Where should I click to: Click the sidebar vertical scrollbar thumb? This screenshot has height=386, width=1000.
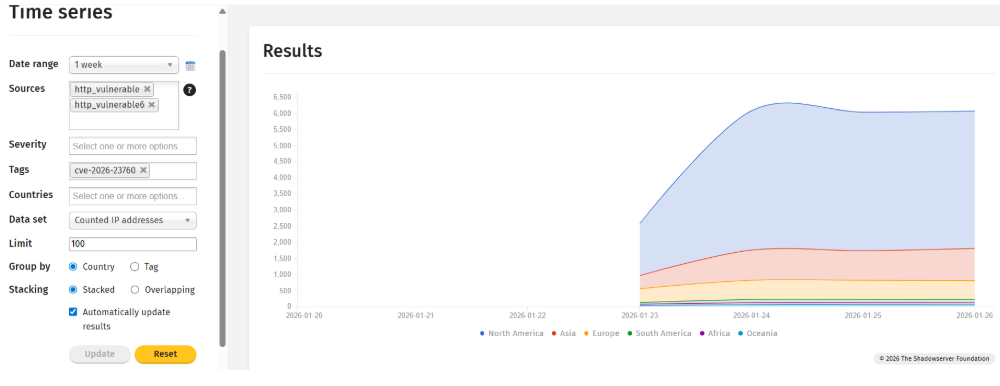click(223, 198)
